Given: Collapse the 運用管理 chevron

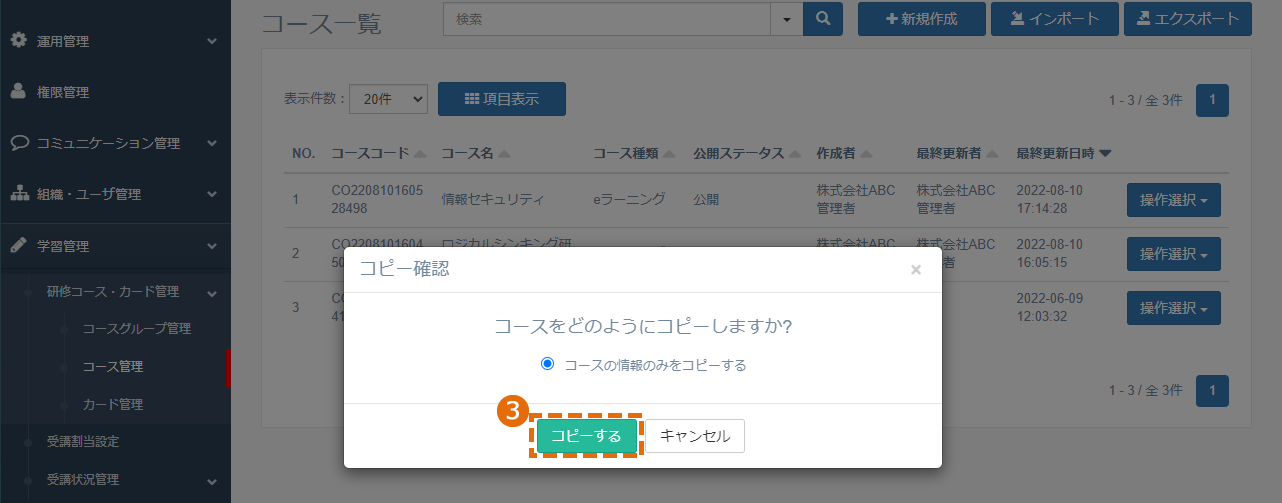Looking at the screenshot, I should pyautogui.click(x=212, y=42).
